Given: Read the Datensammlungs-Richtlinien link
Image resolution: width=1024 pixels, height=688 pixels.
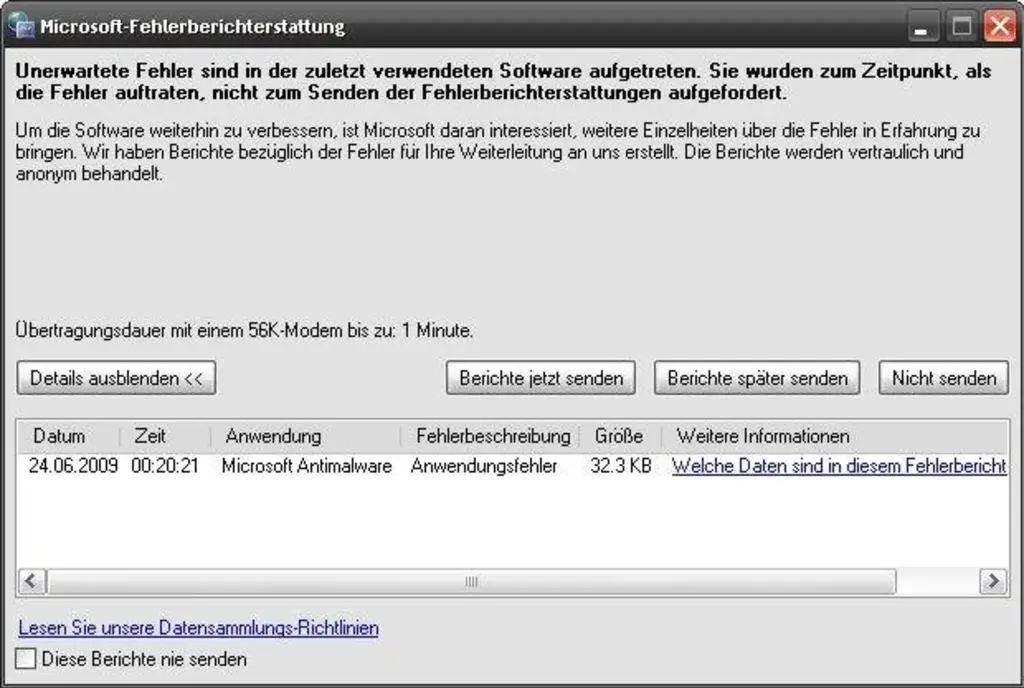Looking at the screenshot, I should pyautogui.click(x=199, y=628).
